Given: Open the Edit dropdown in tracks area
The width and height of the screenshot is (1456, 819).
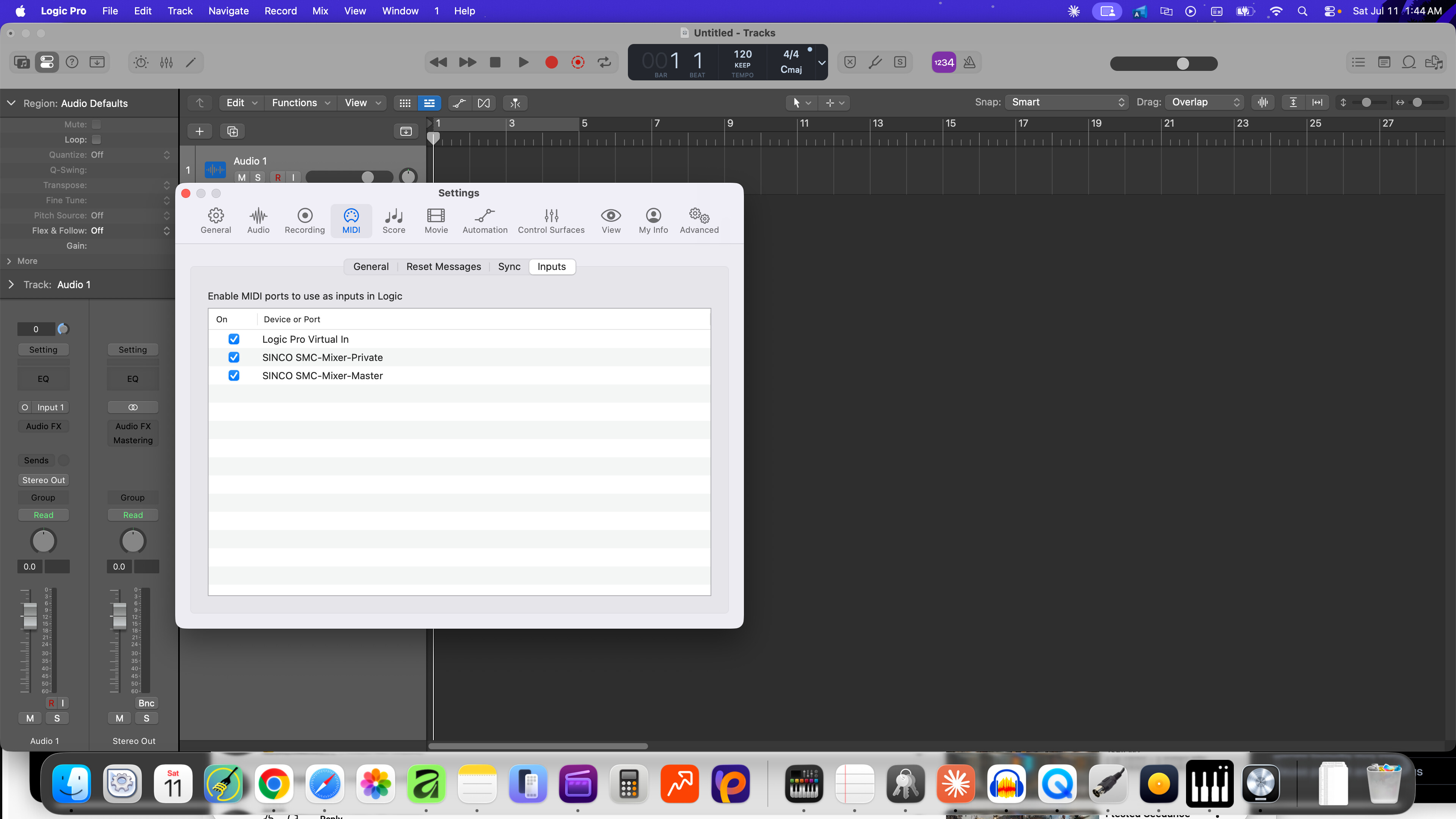Looking at the screenshot, I should (242, 103).
